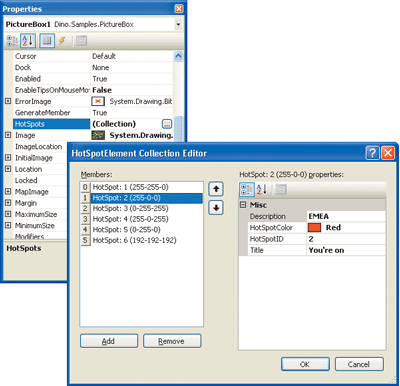The height and width of the screenshot is (386, 400).
Task: Click Alphabetical icon in Collection Editor property grid
Action: 262,190
